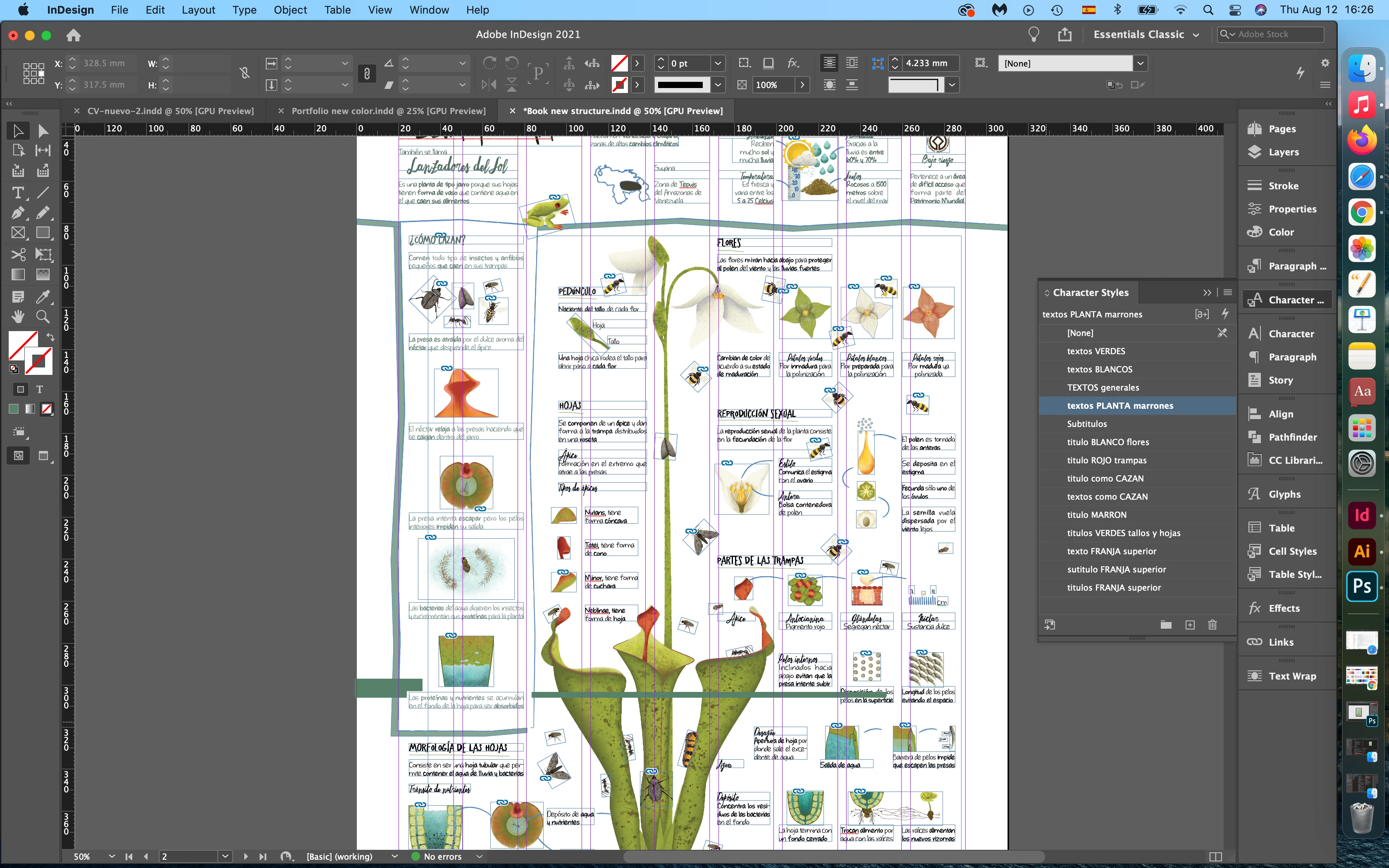This screenshot has height=868, width=1389.
Task: Delete selected character style with trash icon
Action: [1212, 625]
